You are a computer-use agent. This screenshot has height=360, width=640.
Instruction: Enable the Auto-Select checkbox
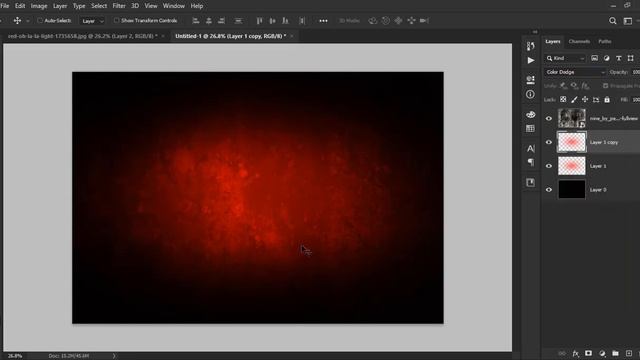pyautogui.click(x=40, y=20)
